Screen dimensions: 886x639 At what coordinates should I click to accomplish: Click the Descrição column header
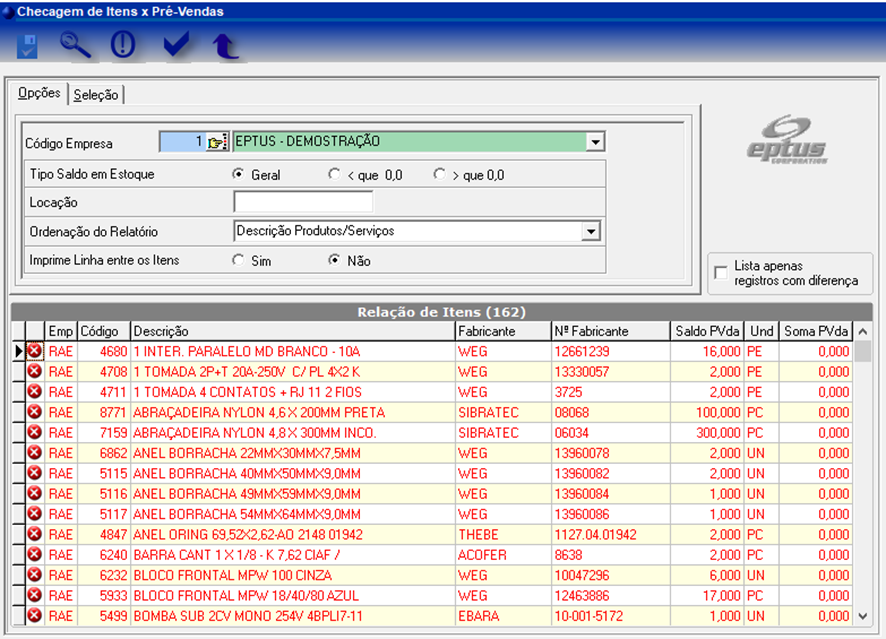[x=292, y=331]
